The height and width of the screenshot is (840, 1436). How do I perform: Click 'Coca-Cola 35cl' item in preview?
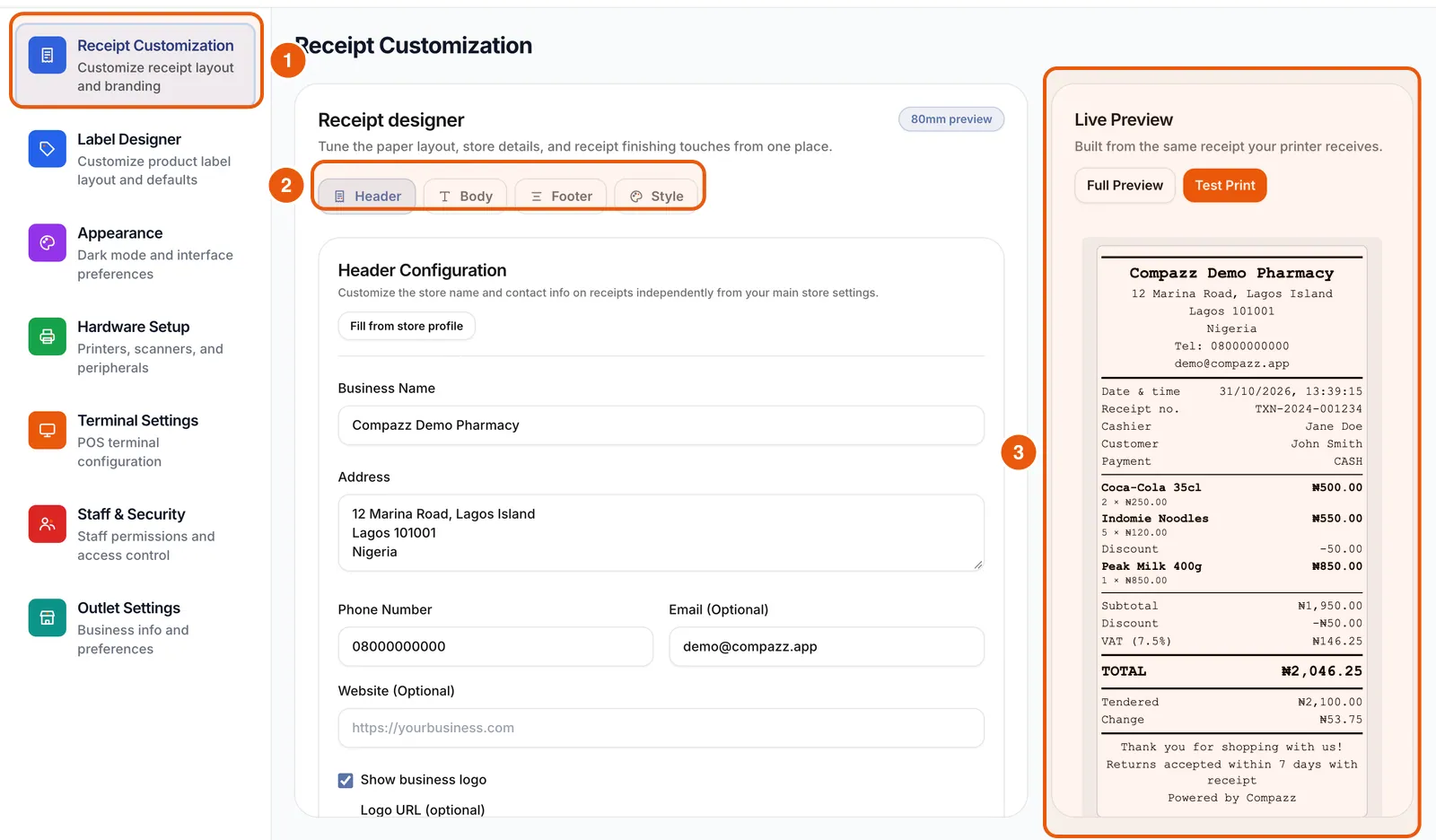point(1151,487)
